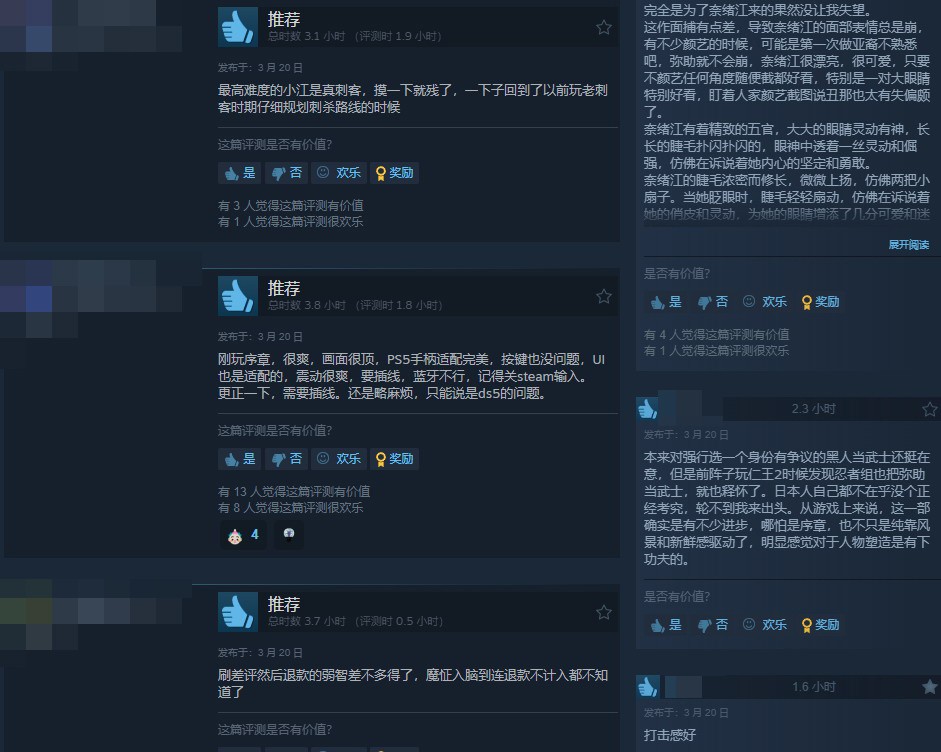Toggle star on the 2.3 hour review
941x752 pixels.
[930, 409]
